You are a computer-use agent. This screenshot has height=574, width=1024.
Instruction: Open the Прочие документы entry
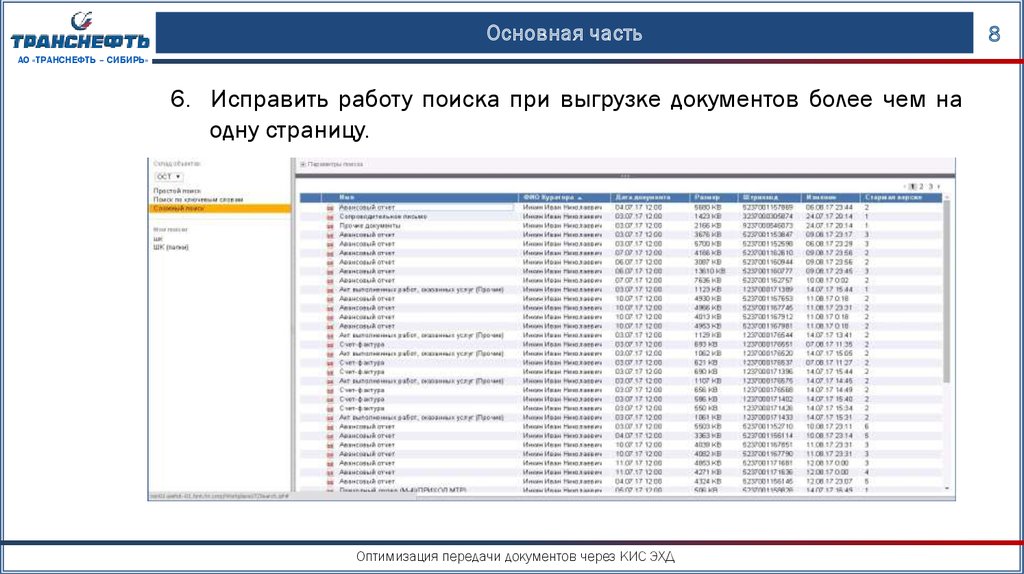(x=370, y=225)
